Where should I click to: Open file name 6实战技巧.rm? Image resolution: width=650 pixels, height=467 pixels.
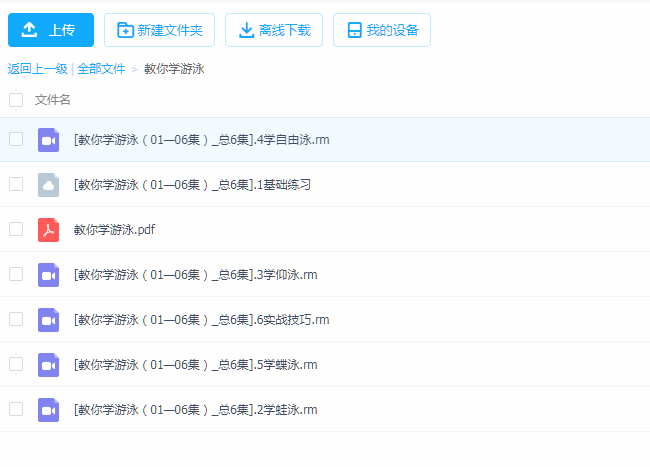coord(201,320)
